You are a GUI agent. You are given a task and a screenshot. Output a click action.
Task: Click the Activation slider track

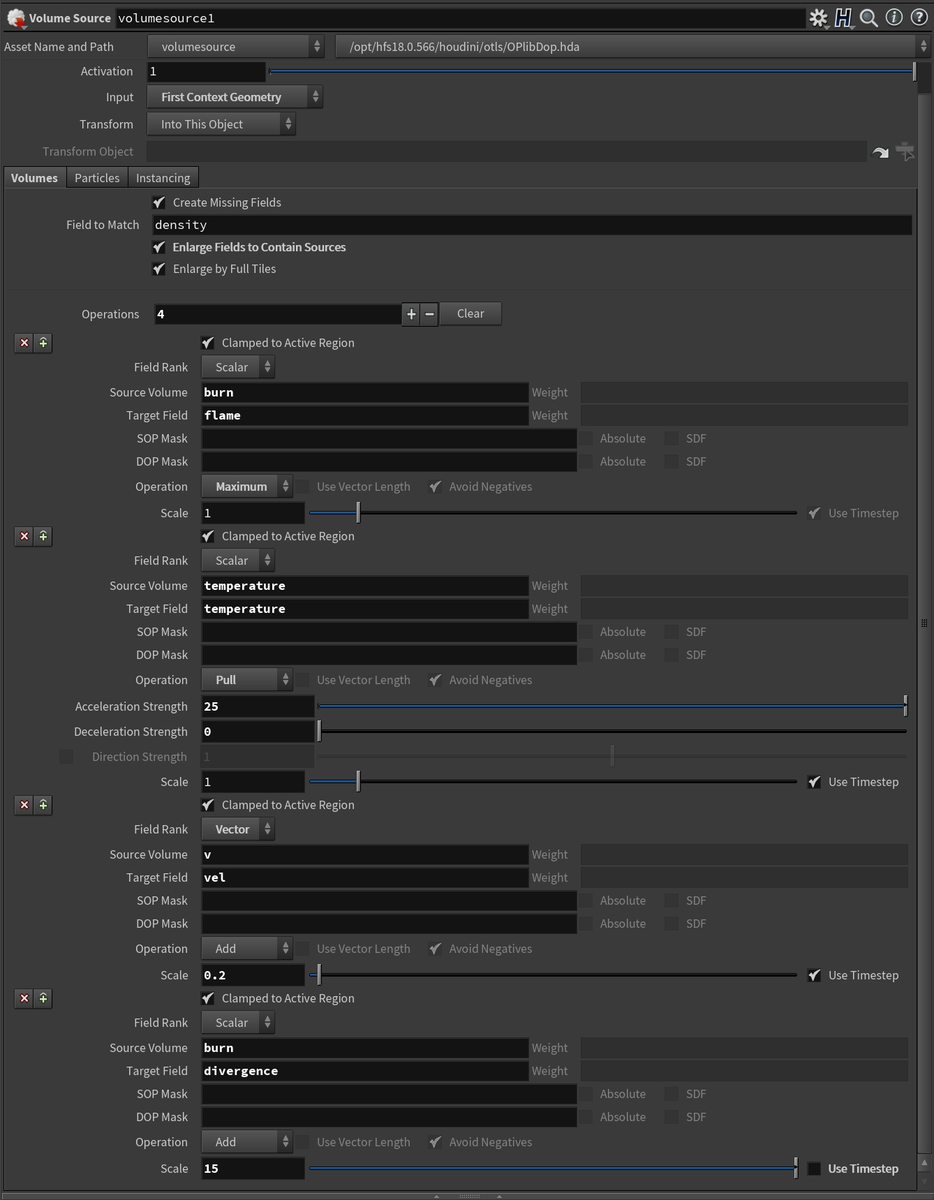point(592,71)
